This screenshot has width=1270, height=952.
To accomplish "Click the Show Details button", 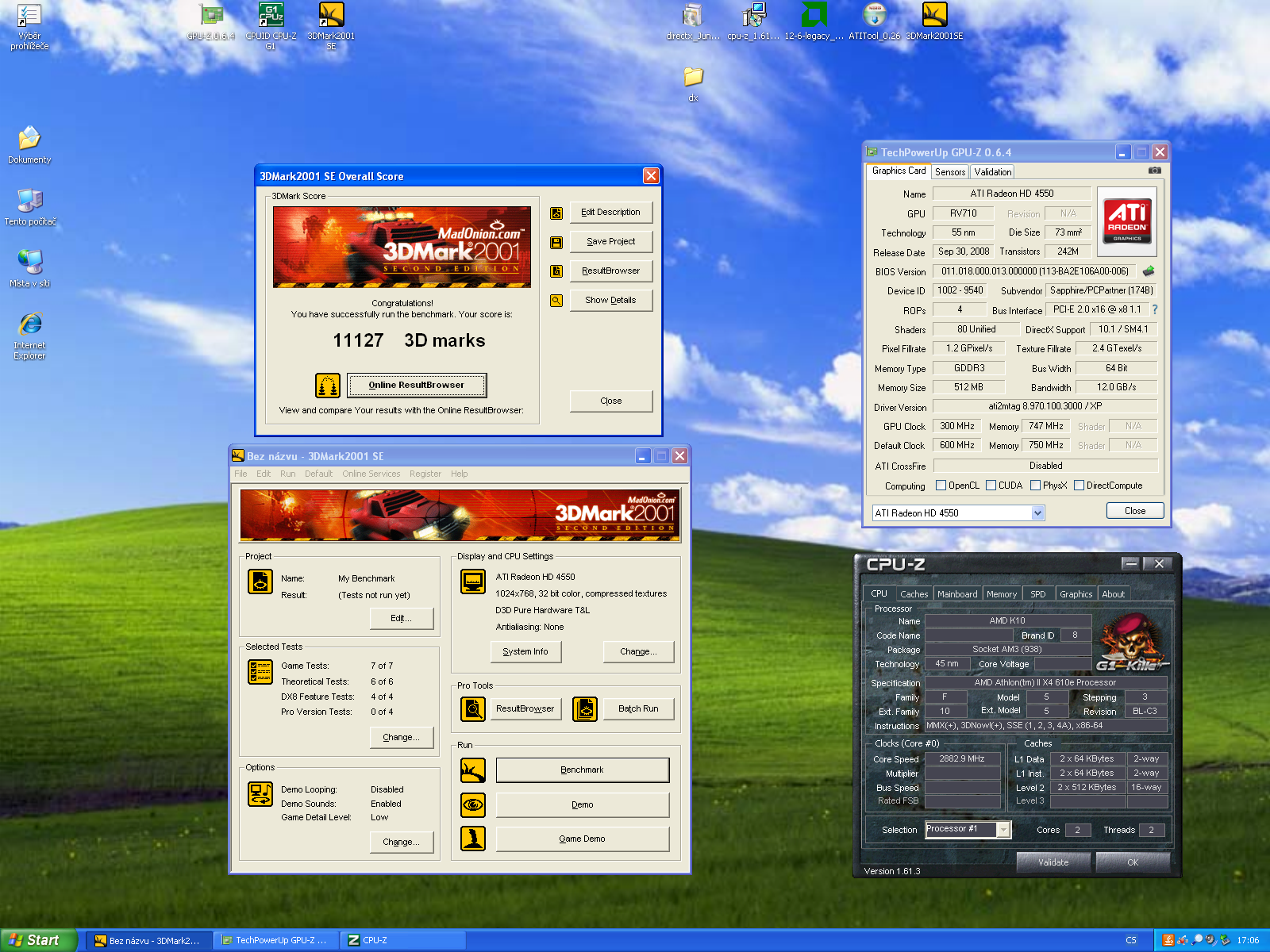I will (610, 301).
